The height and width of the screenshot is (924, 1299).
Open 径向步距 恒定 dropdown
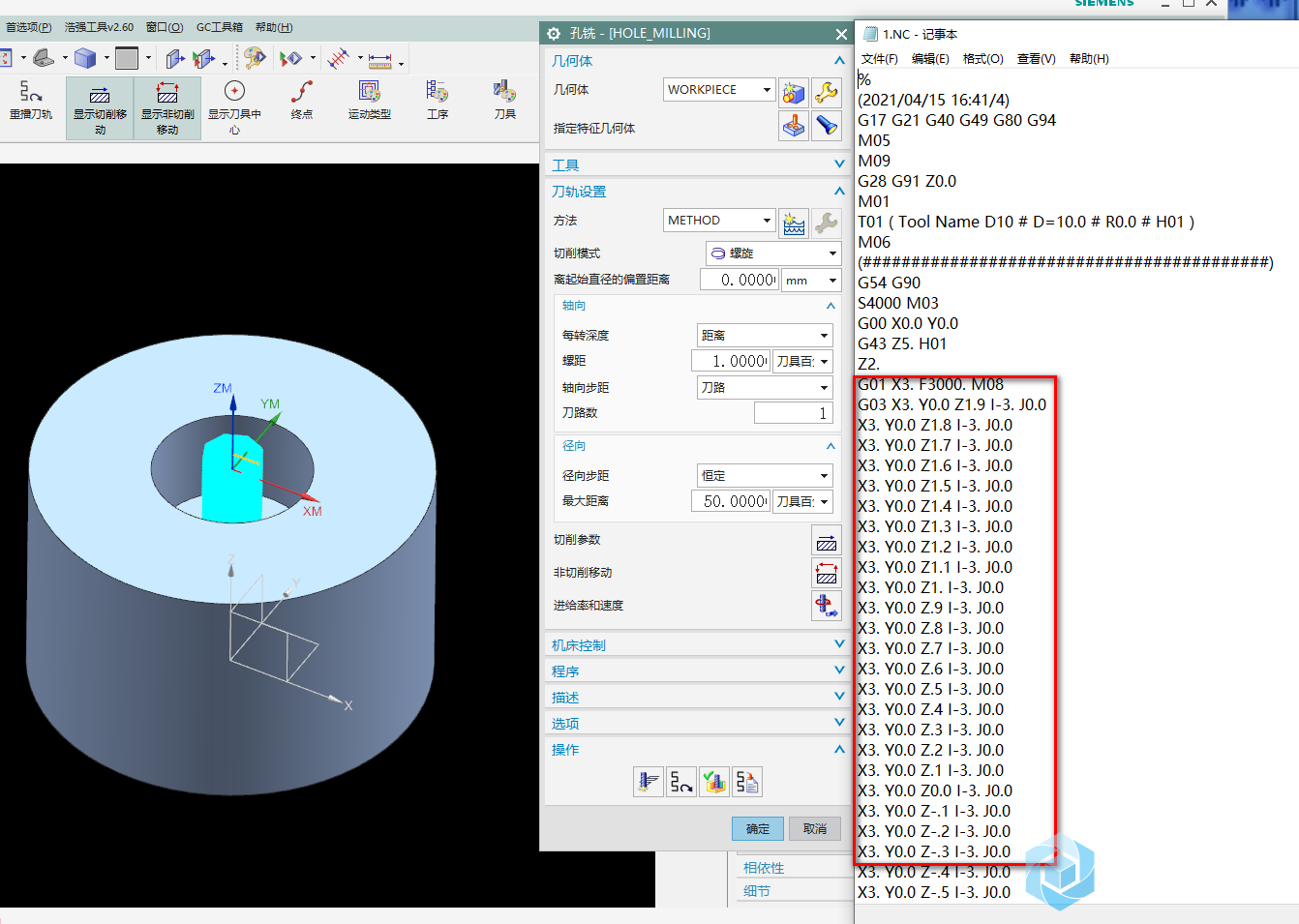(765, 475)
